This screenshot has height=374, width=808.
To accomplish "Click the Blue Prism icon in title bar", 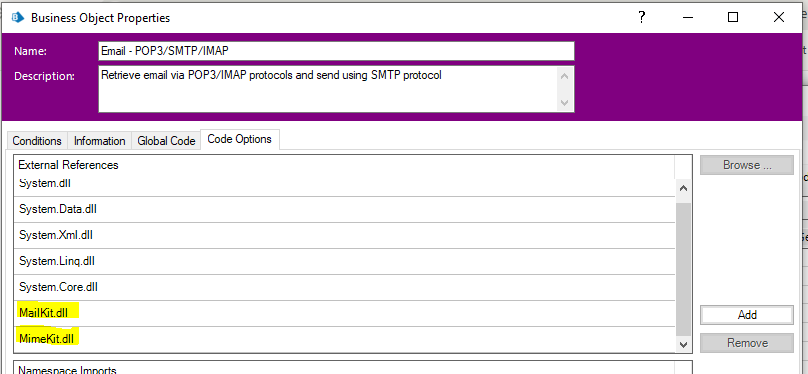I will coord(18,18).
